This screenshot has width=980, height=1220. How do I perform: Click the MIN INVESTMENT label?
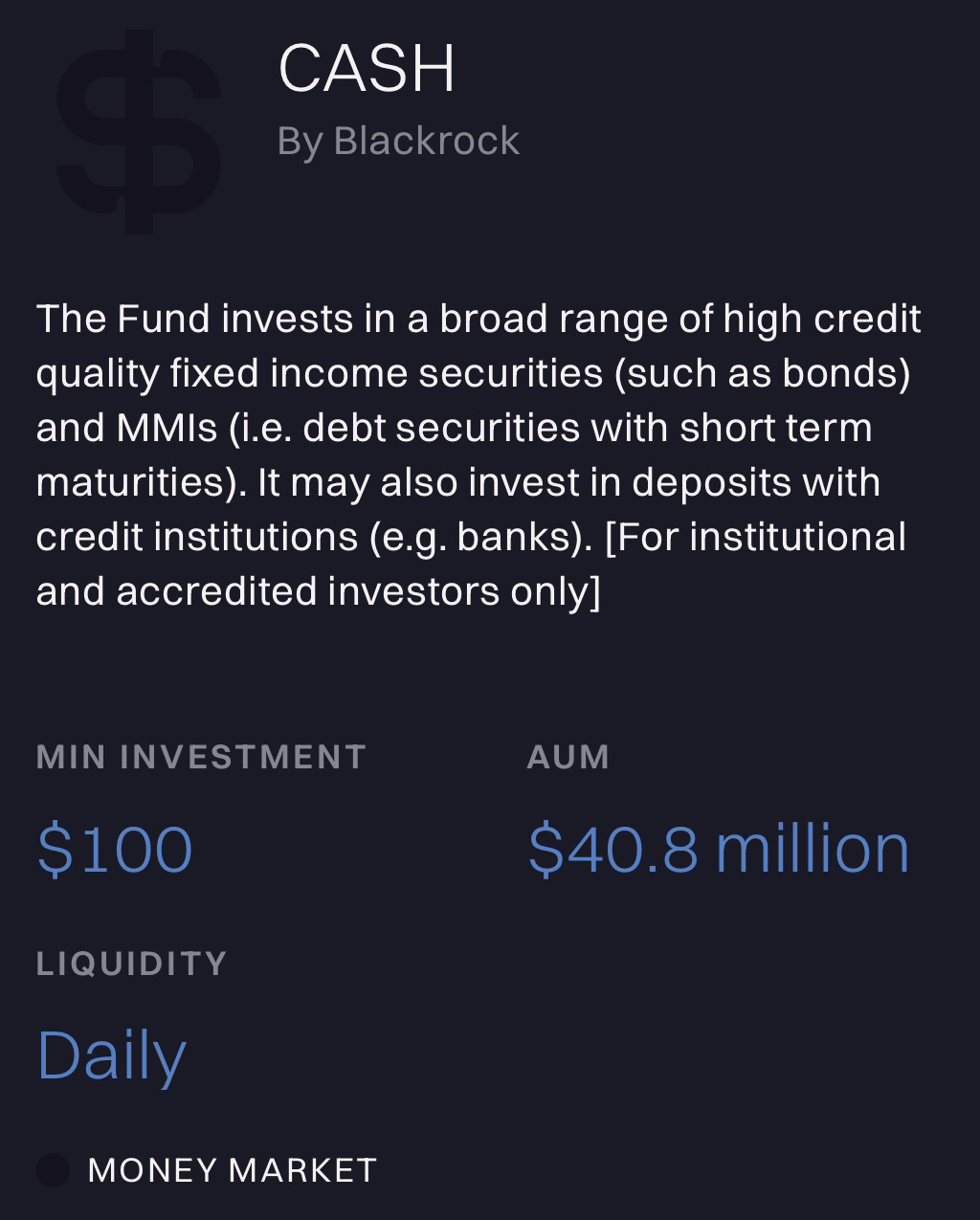tap(201, 757)
